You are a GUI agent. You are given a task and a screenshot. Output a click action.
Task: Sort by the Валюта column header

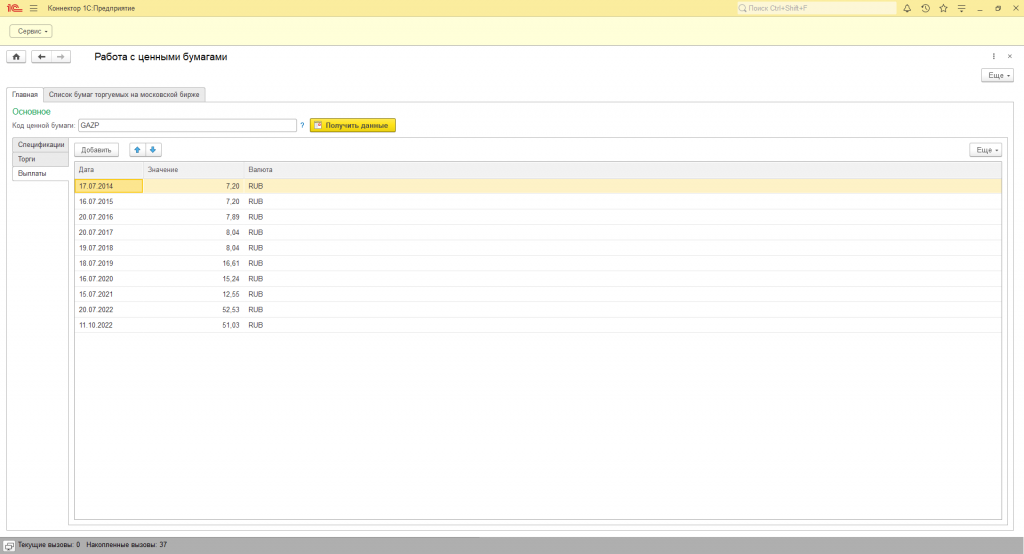click(623, 170)
